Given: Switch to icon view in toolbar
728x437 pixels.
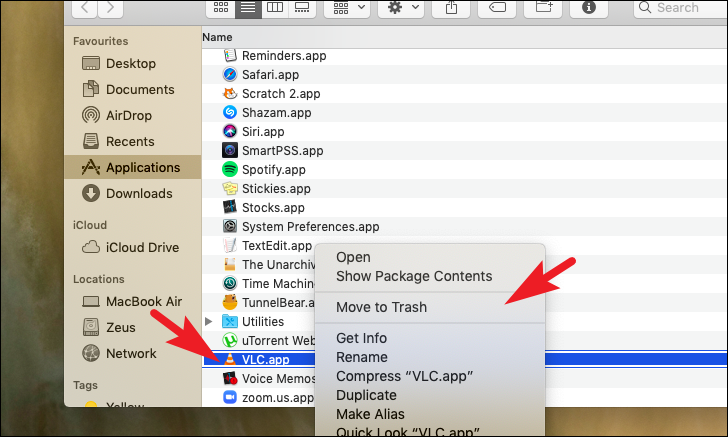Looking at the screenshot, I should (x=221, y=8).
